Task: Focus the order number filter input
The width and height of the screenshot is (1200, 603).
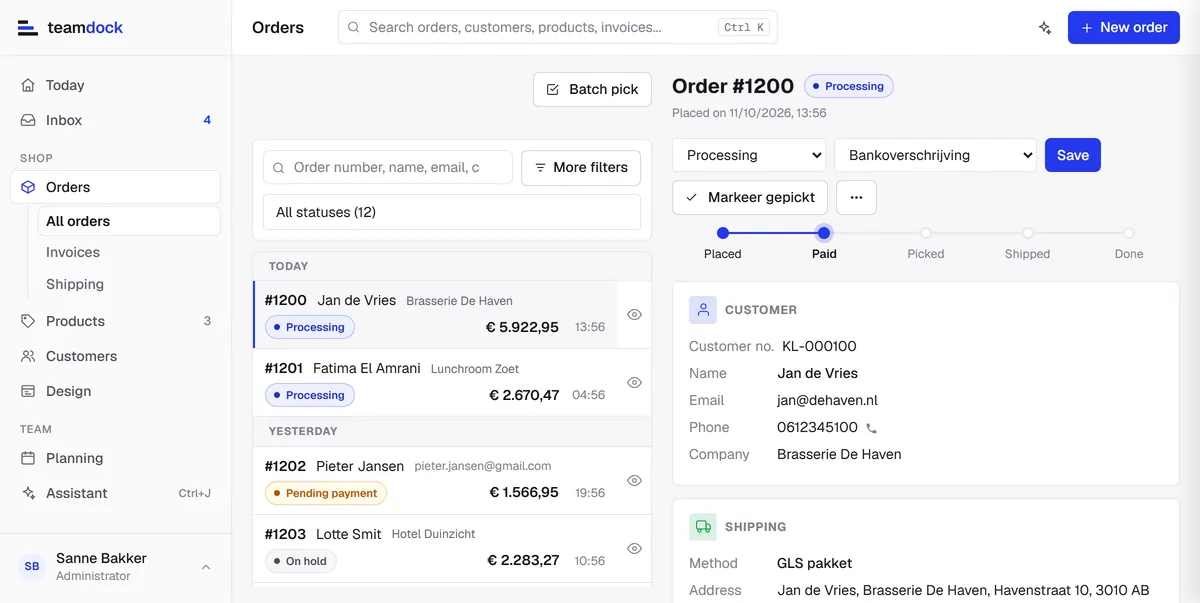Action: [388, 167]
